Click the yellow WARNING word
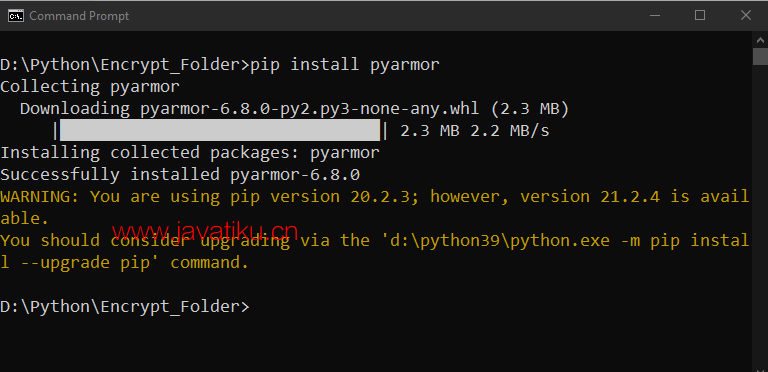Screen dimensions: 768x372 point(40,197)
